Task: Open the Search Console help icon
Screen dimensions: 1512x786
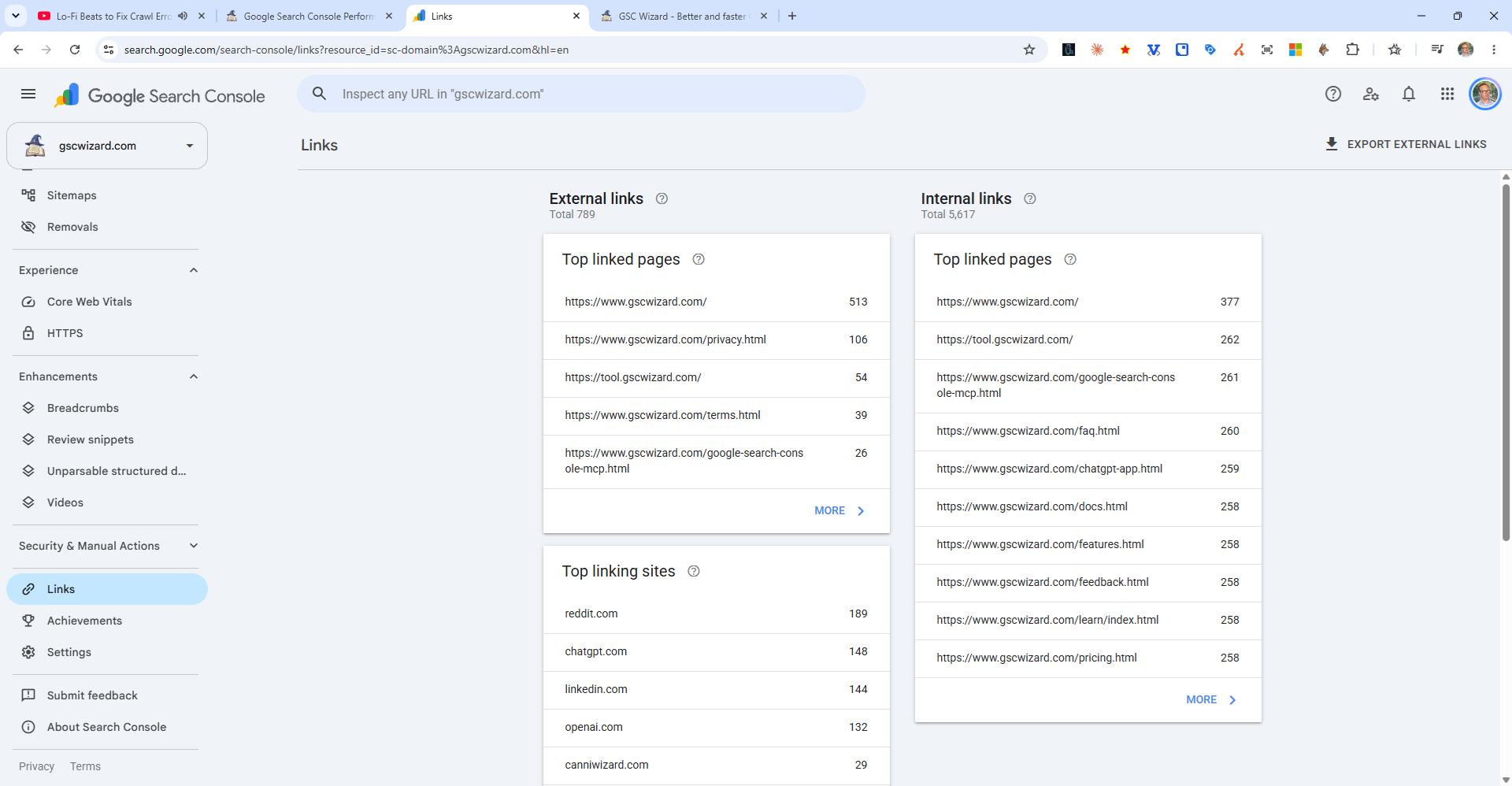Action: click(x=1332, y=95)
